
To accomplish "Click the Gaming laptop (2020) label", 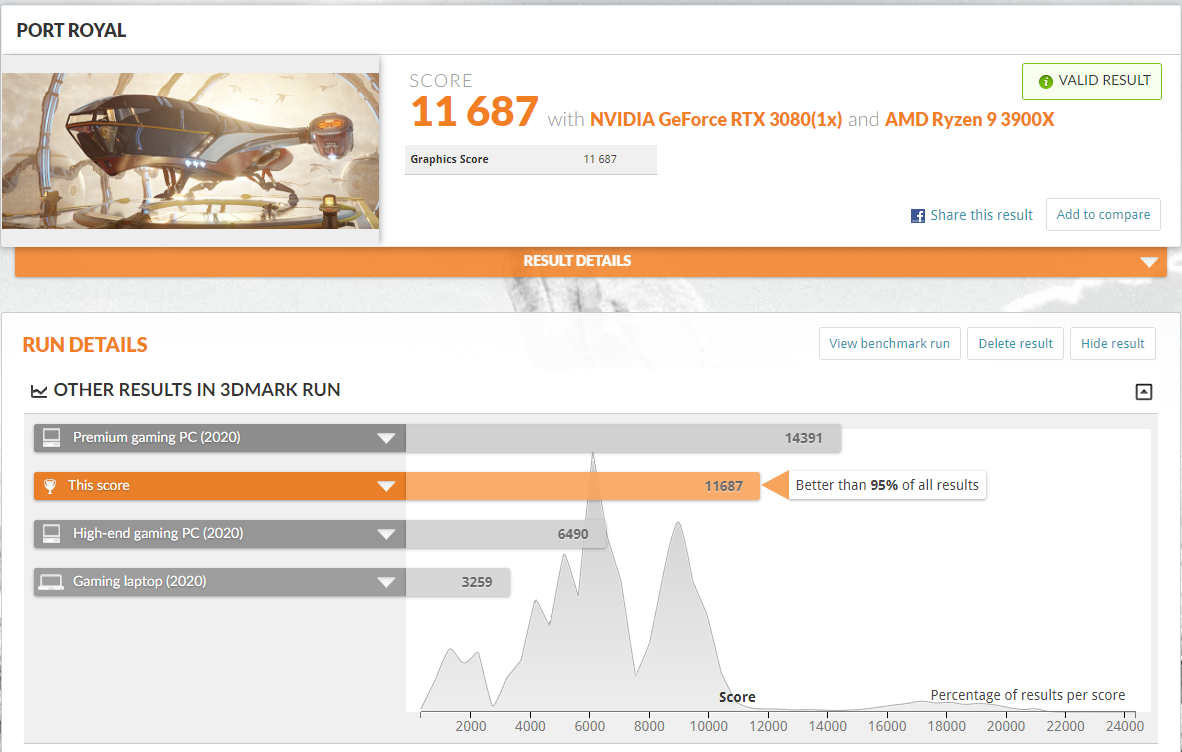I will tap(139, 582).
